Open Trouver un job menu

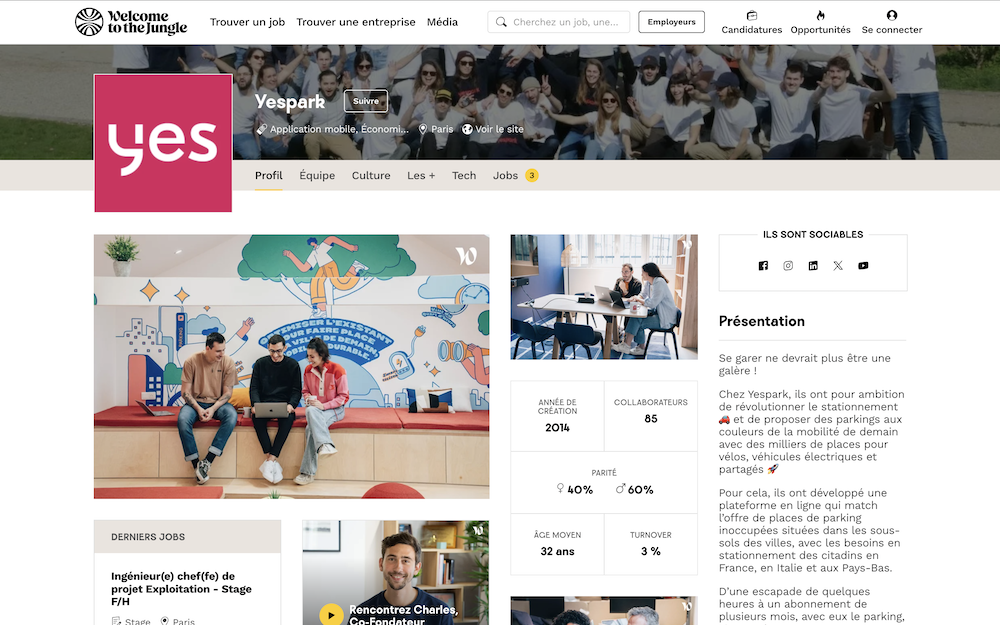[x=247, y=22]
